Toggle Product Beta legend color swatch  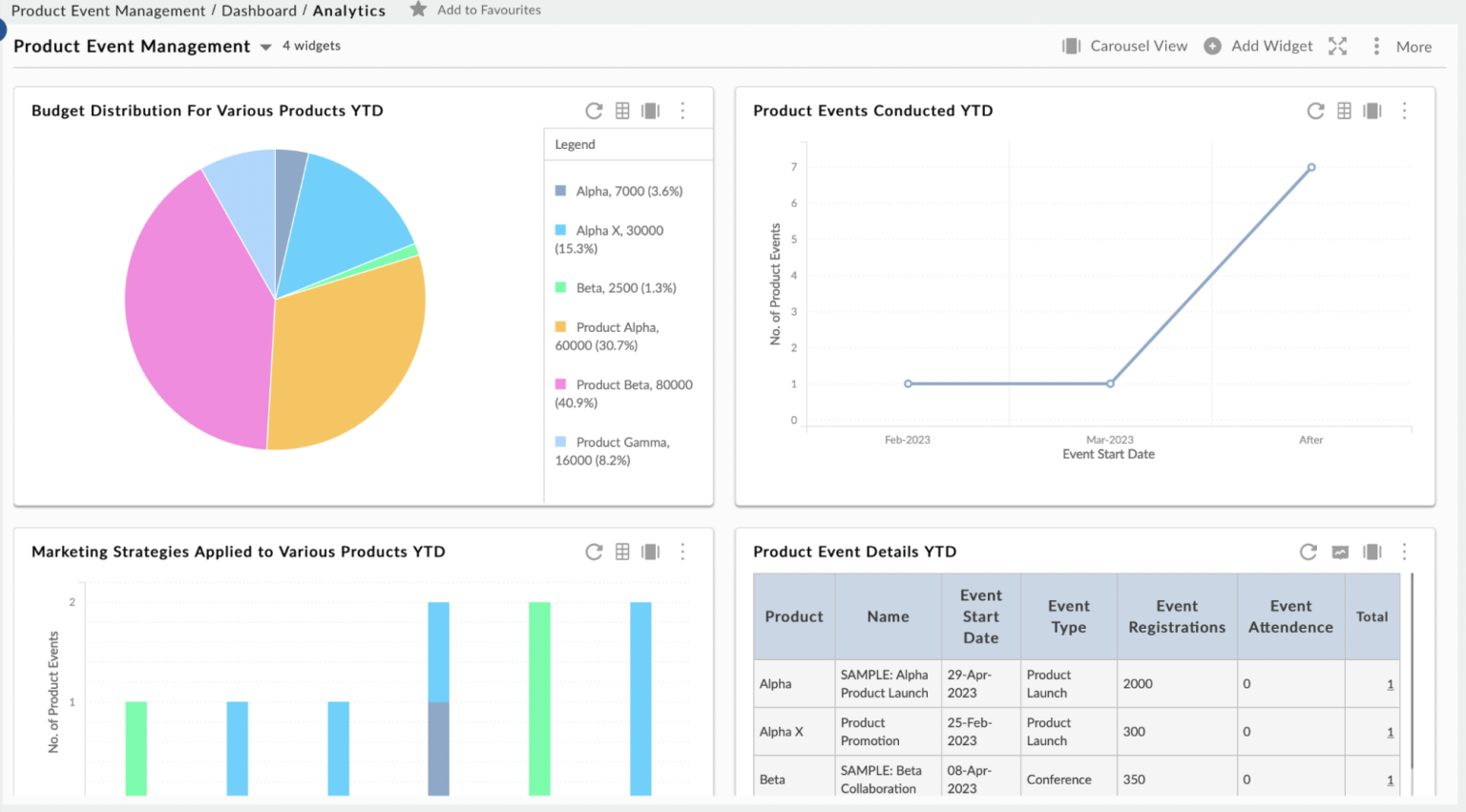(561, 385)
